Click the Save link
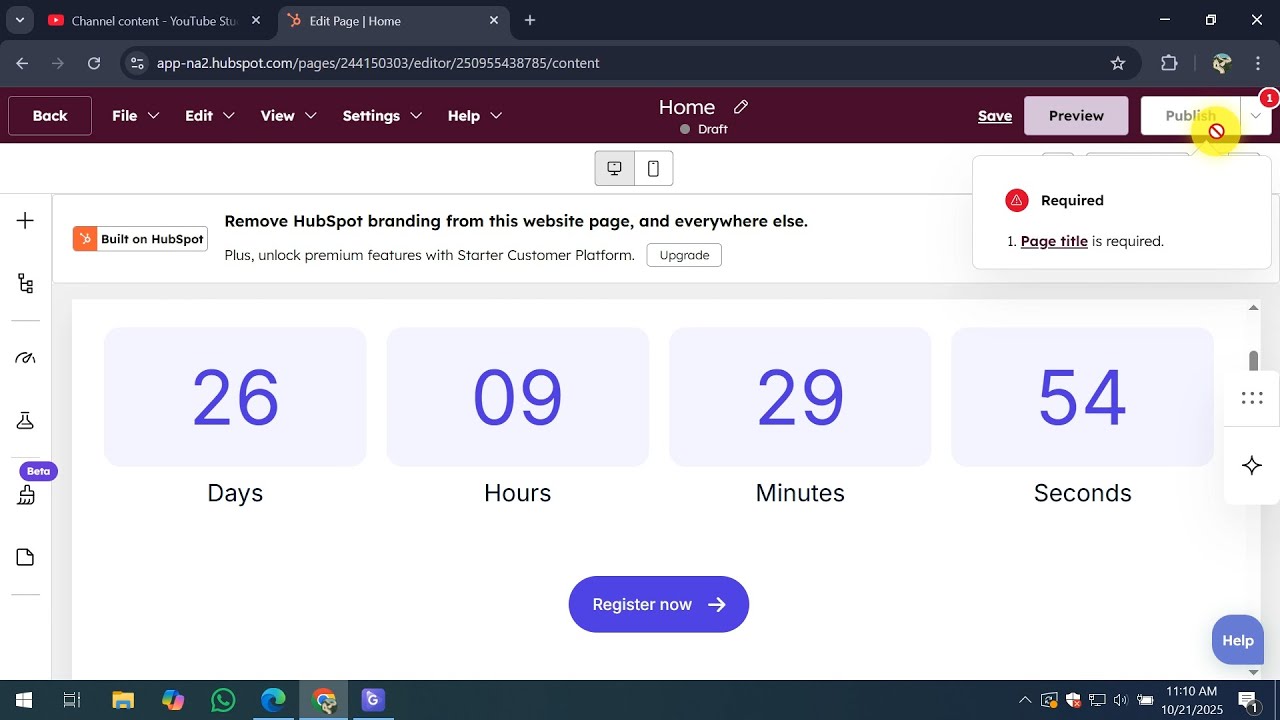1280x720 pixels. (x=995, y=116)
